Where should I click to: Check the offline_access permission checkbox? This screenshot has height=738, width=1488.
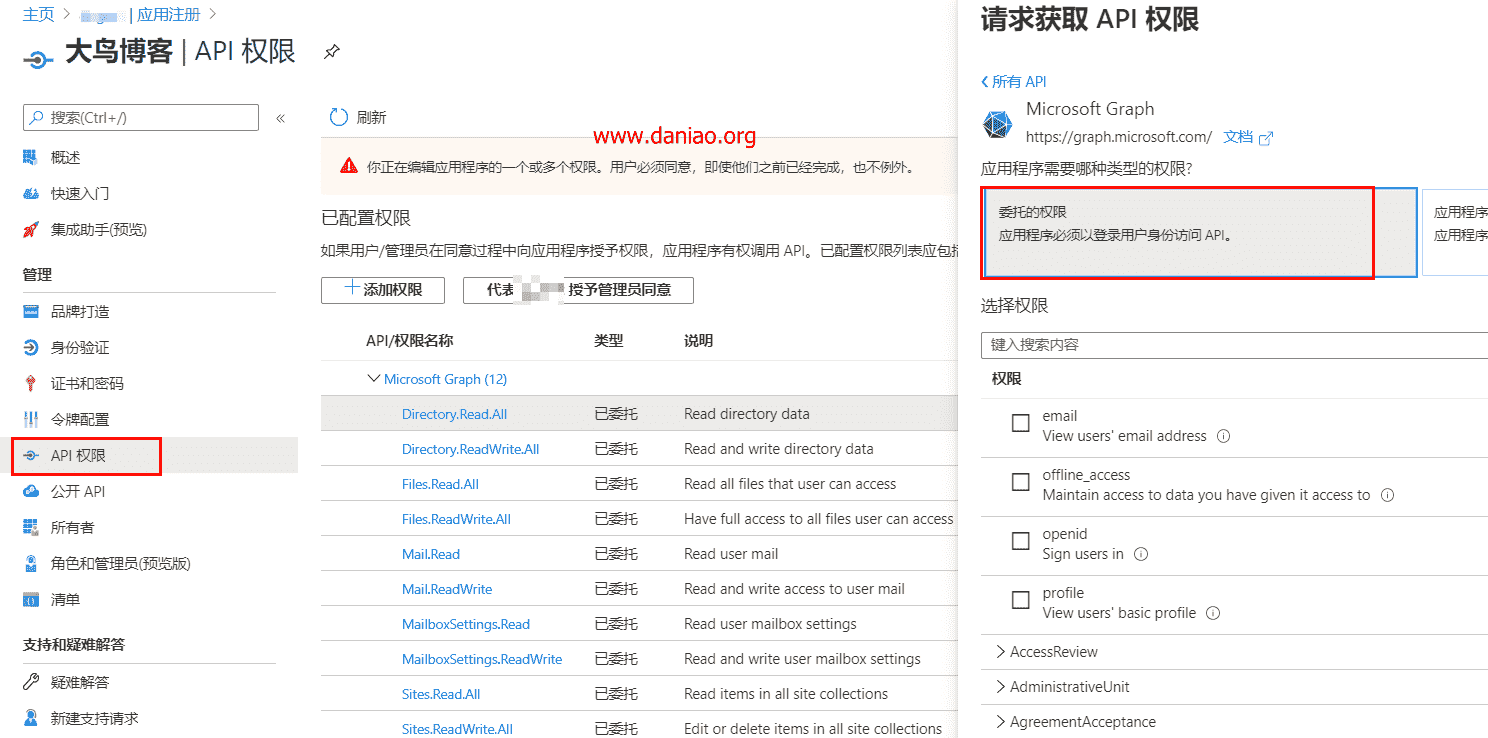[x=1020, y=482]
